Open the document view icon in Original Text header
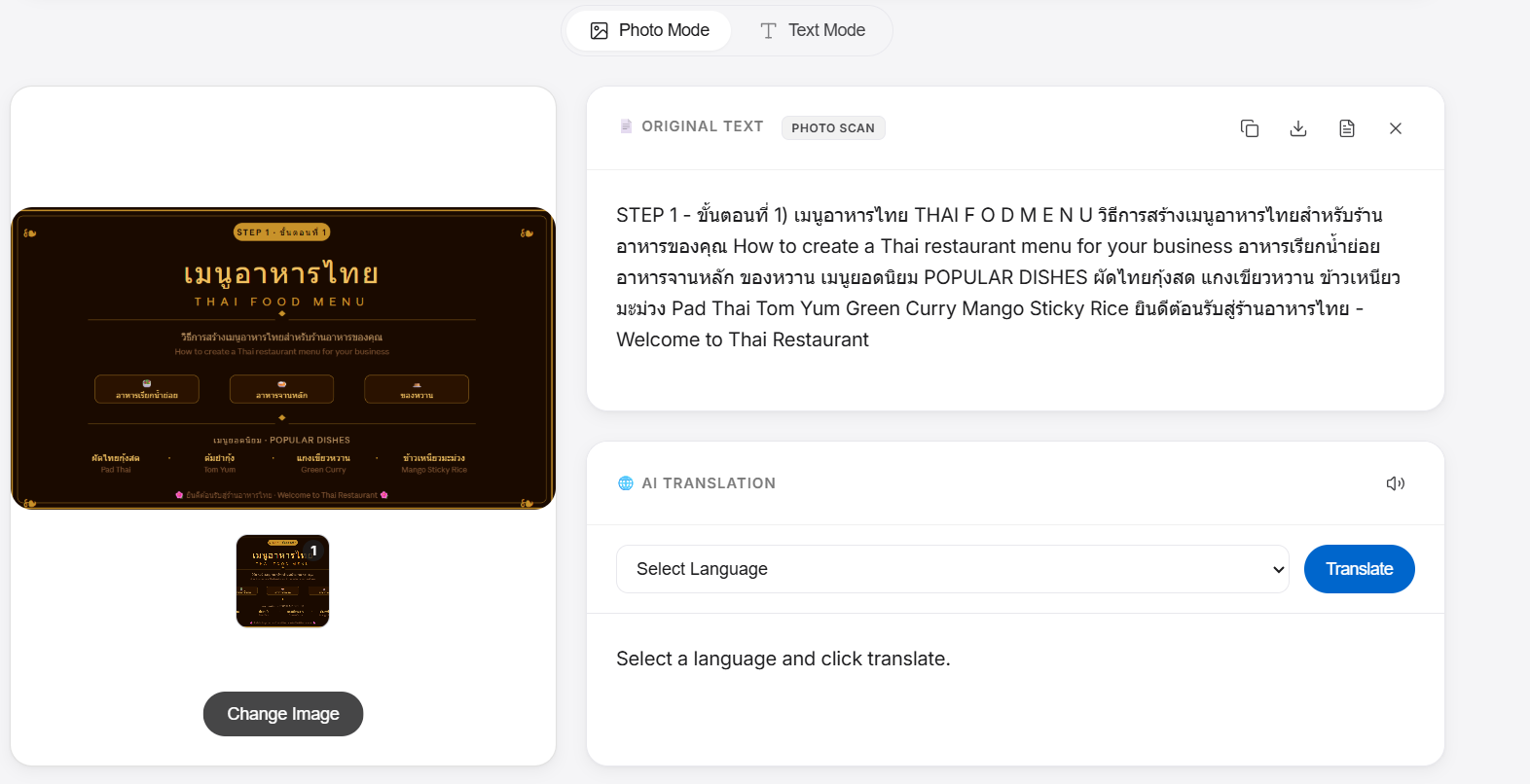 click(1347, 128)
